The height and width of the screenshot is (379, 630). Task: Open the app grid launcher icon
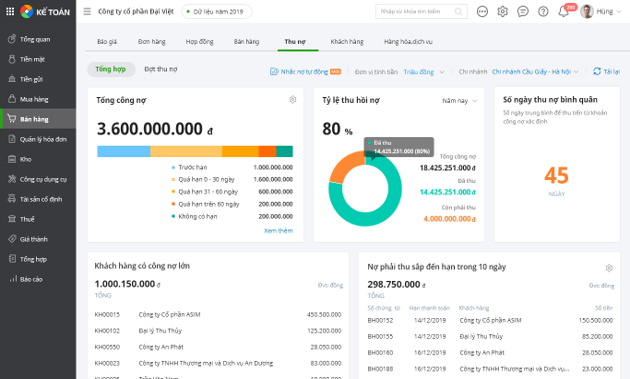pyautogui.click(x=10, y=12)
